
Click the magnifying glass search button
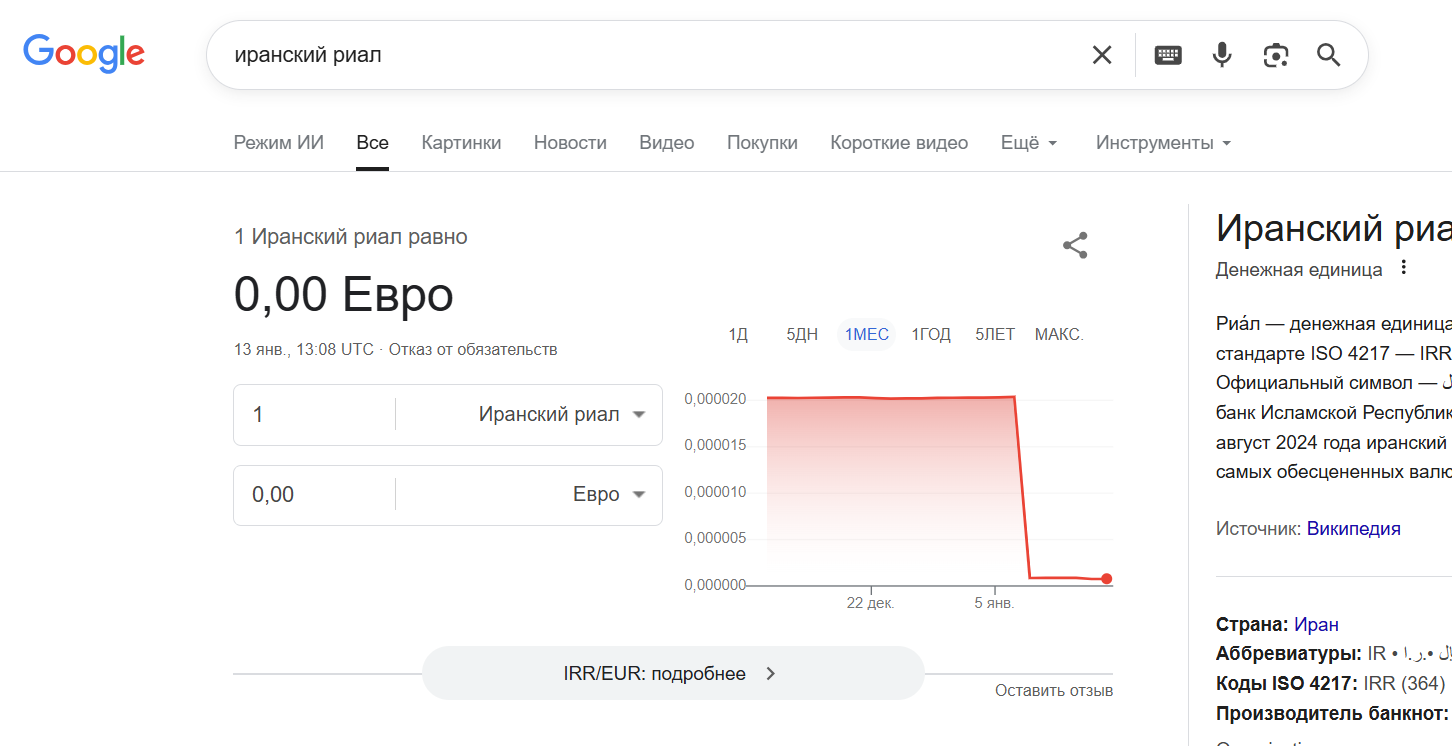[x=1328, y=55]
